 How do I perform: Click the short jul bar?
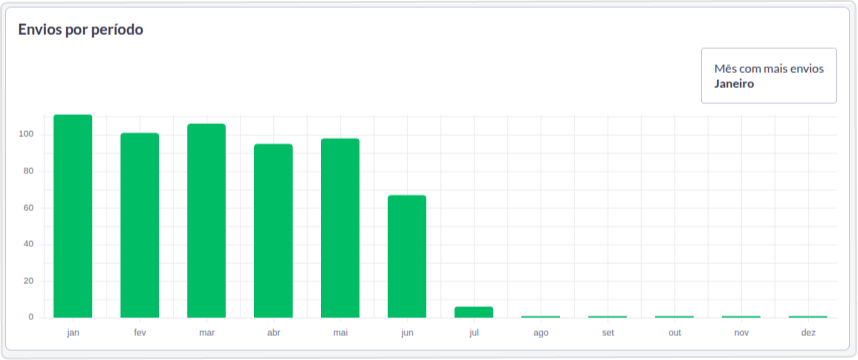[474, 312]
